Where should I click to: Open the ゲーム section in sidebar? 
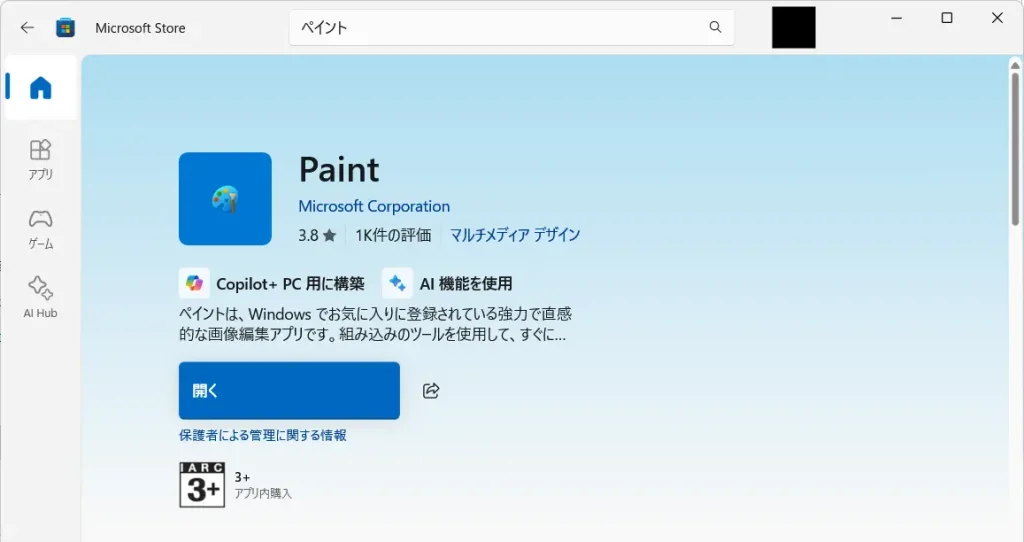click(x=40, y=229)
